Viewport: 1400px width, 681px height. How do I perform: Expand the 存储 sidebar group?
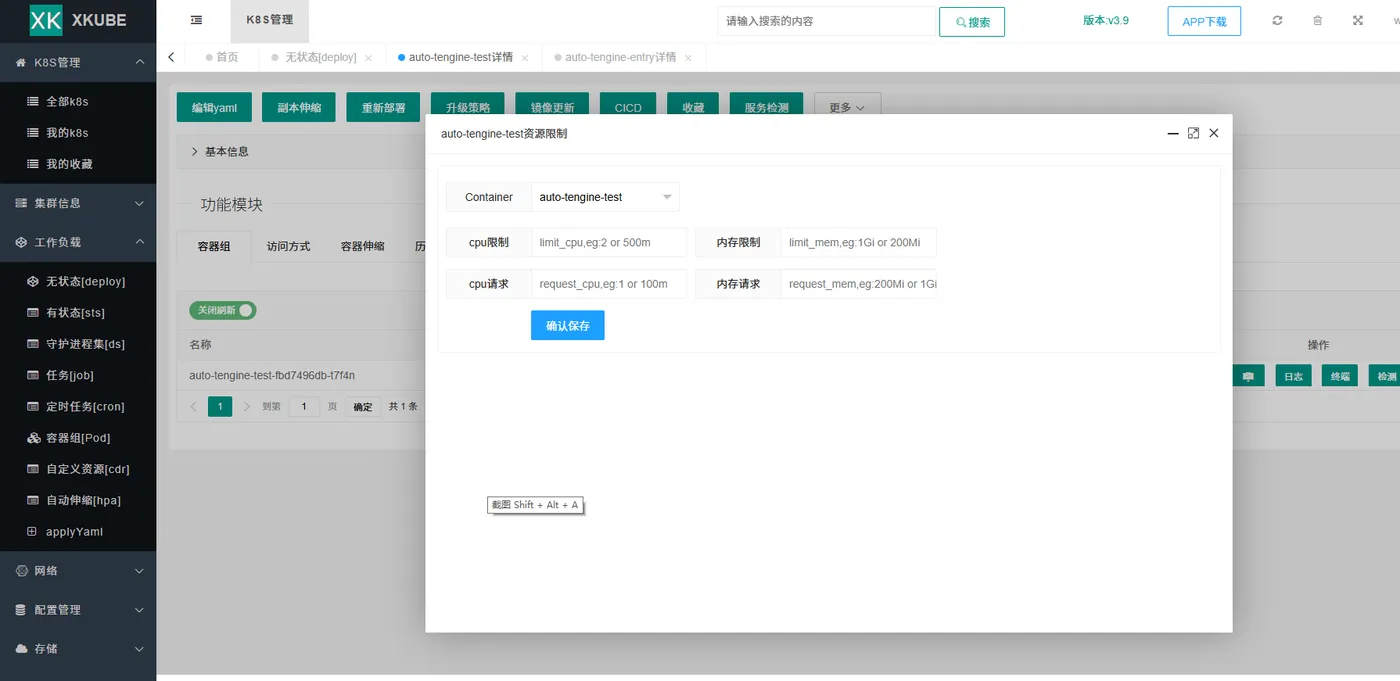coord(78,648)
